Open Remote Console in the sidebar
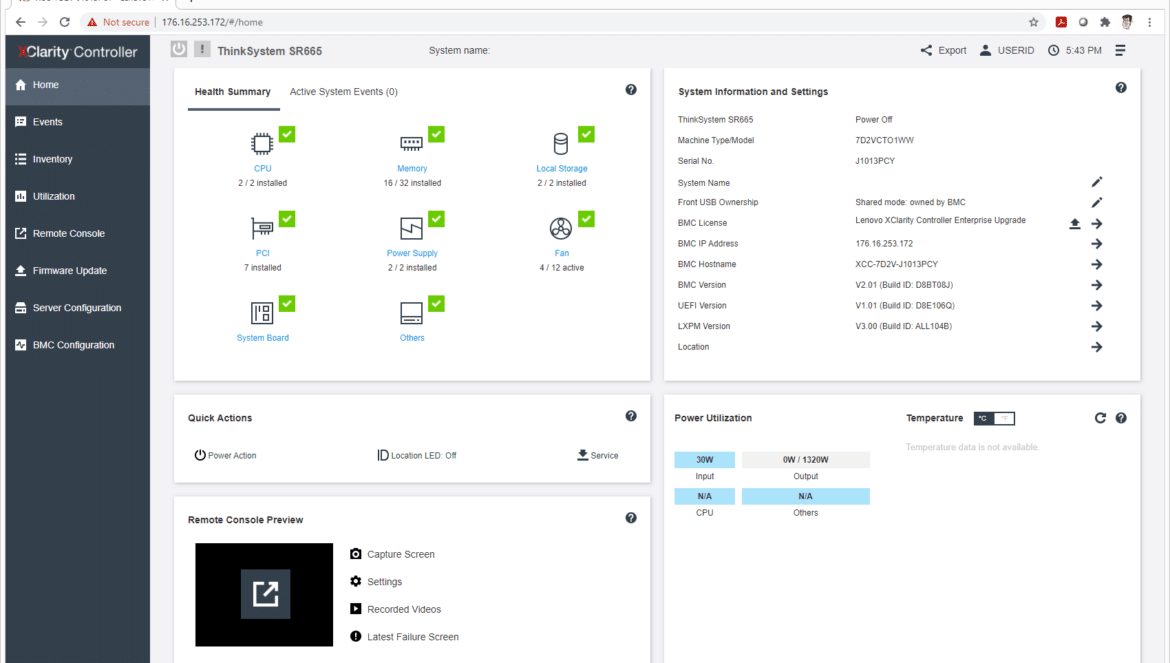1170x663 pixels. pos(78,233)
